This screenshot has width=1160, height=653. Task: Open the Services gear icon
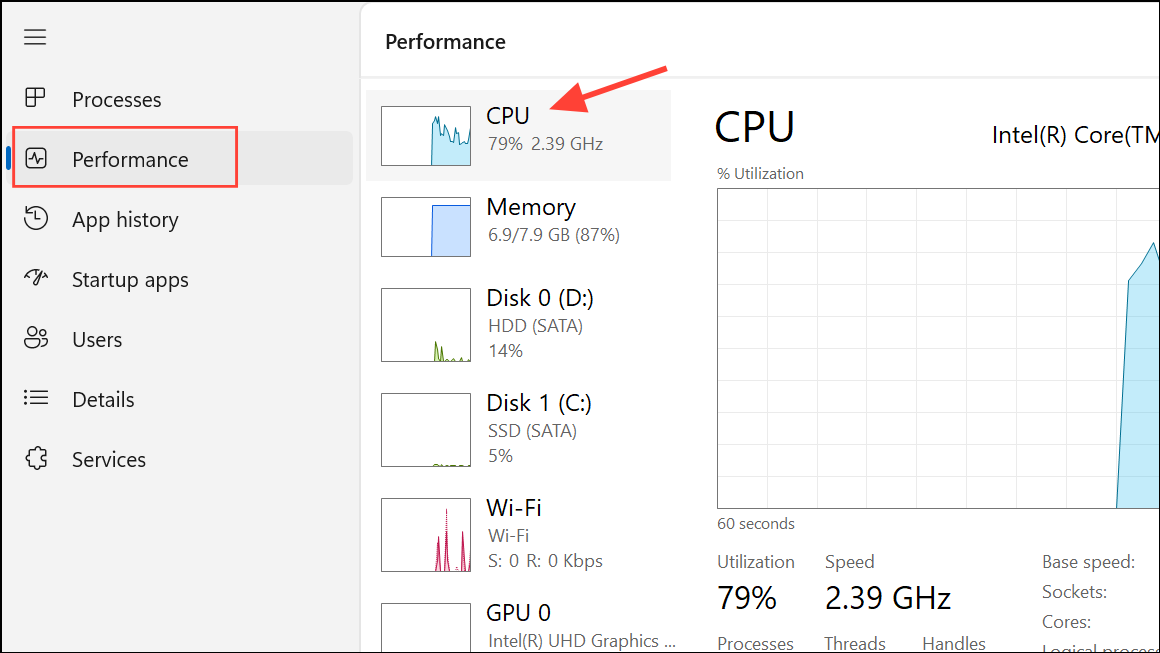36,459
